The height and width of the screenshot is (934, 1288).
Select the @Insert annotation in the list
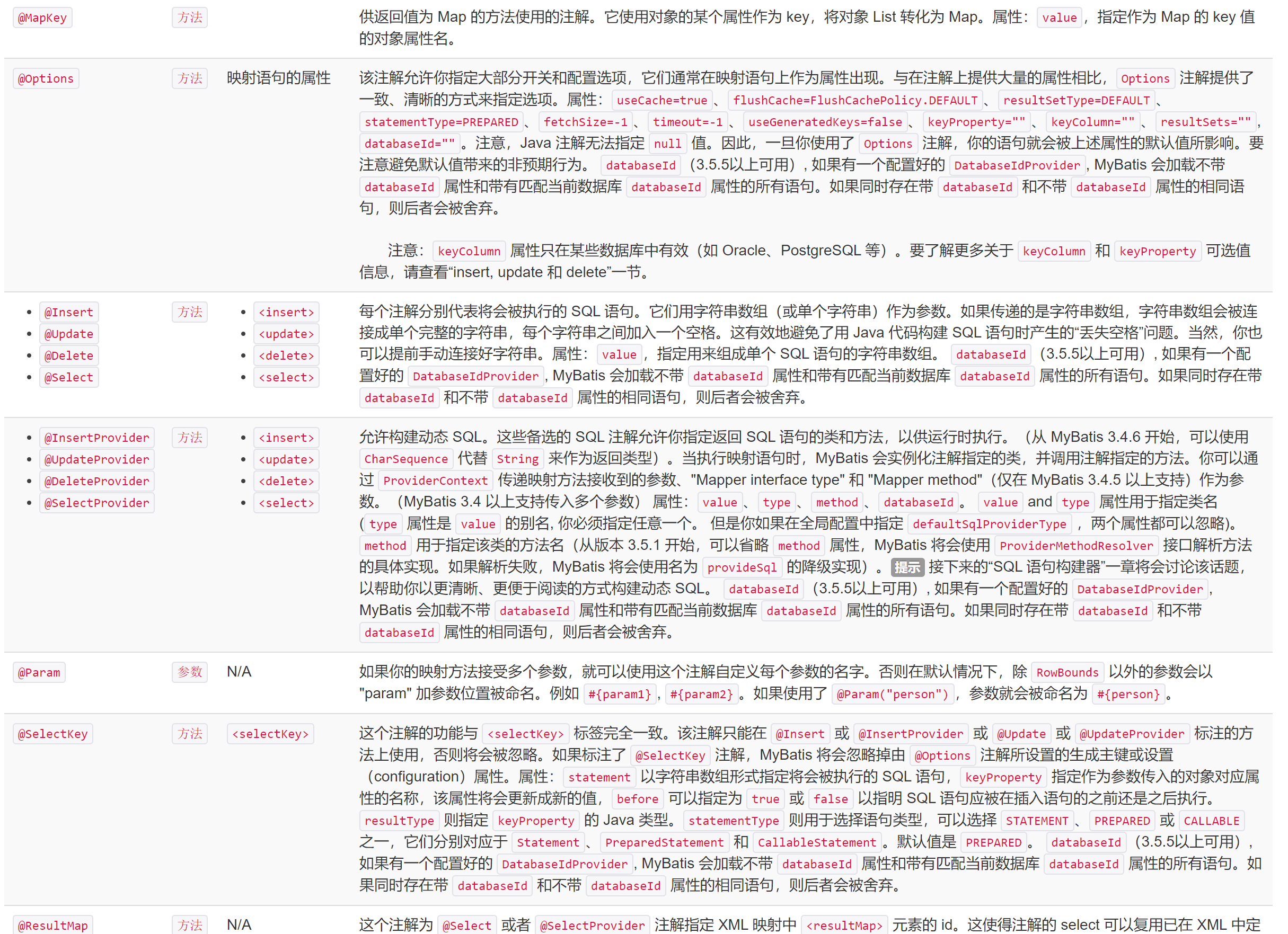click(x=68, y=312)
